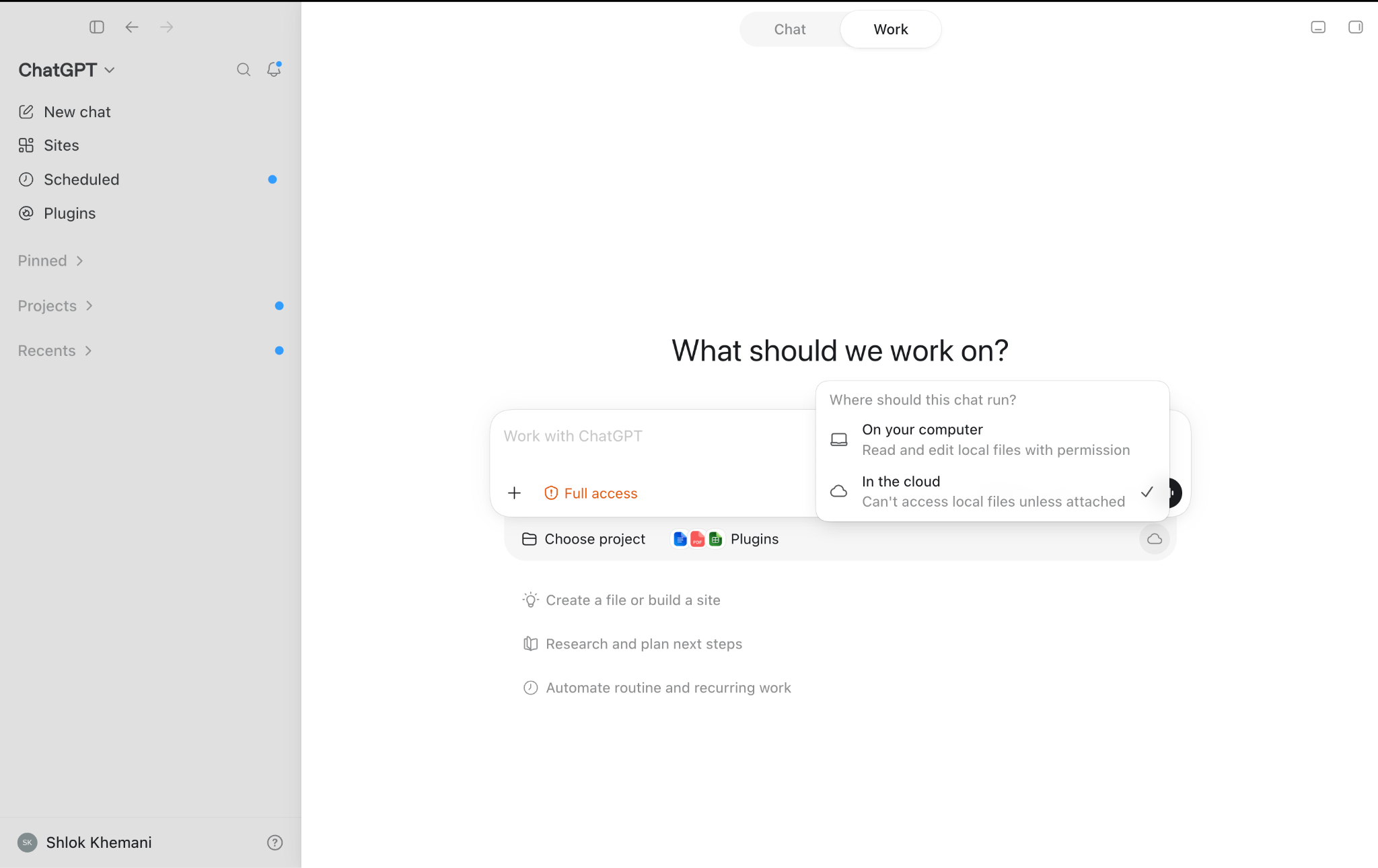Toggle the right panel layout icon
This screenshot has height=868, width=1378.
tap(1356, 27)
